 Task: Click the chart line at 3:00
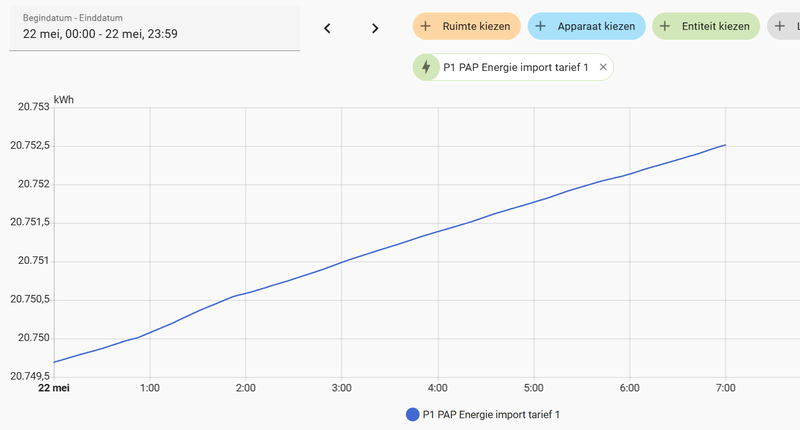pyautogui.click(x=341, y=261)
